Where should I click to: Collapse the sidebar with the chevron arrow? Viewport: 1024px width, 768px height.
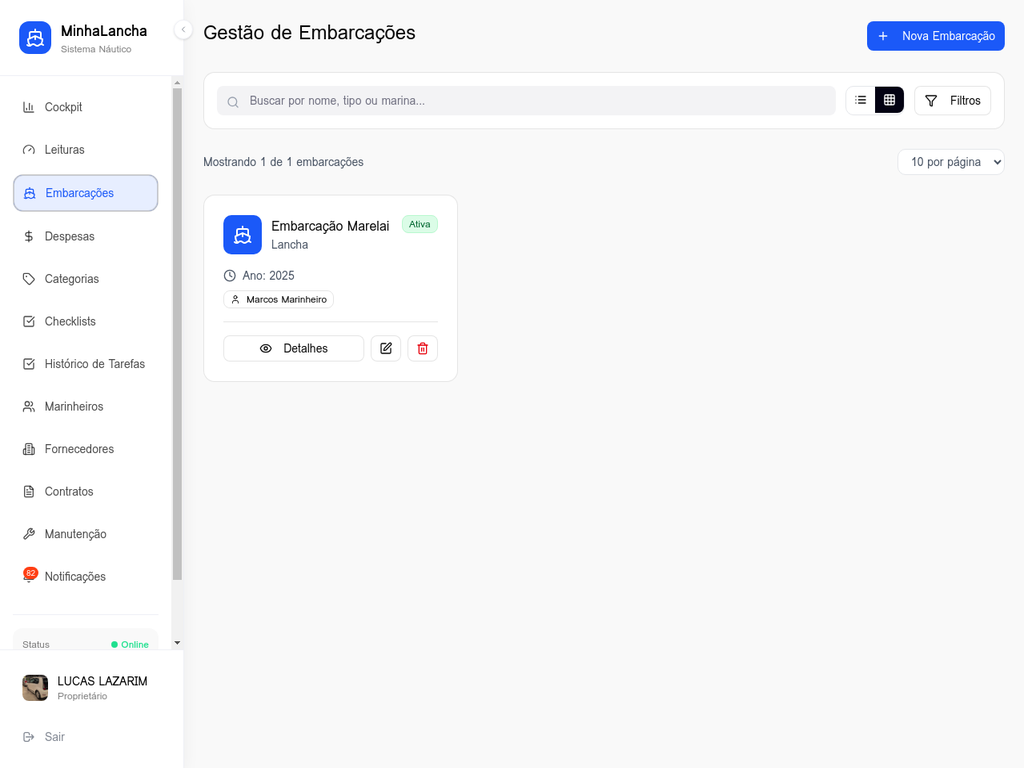[x=183, y=30]
